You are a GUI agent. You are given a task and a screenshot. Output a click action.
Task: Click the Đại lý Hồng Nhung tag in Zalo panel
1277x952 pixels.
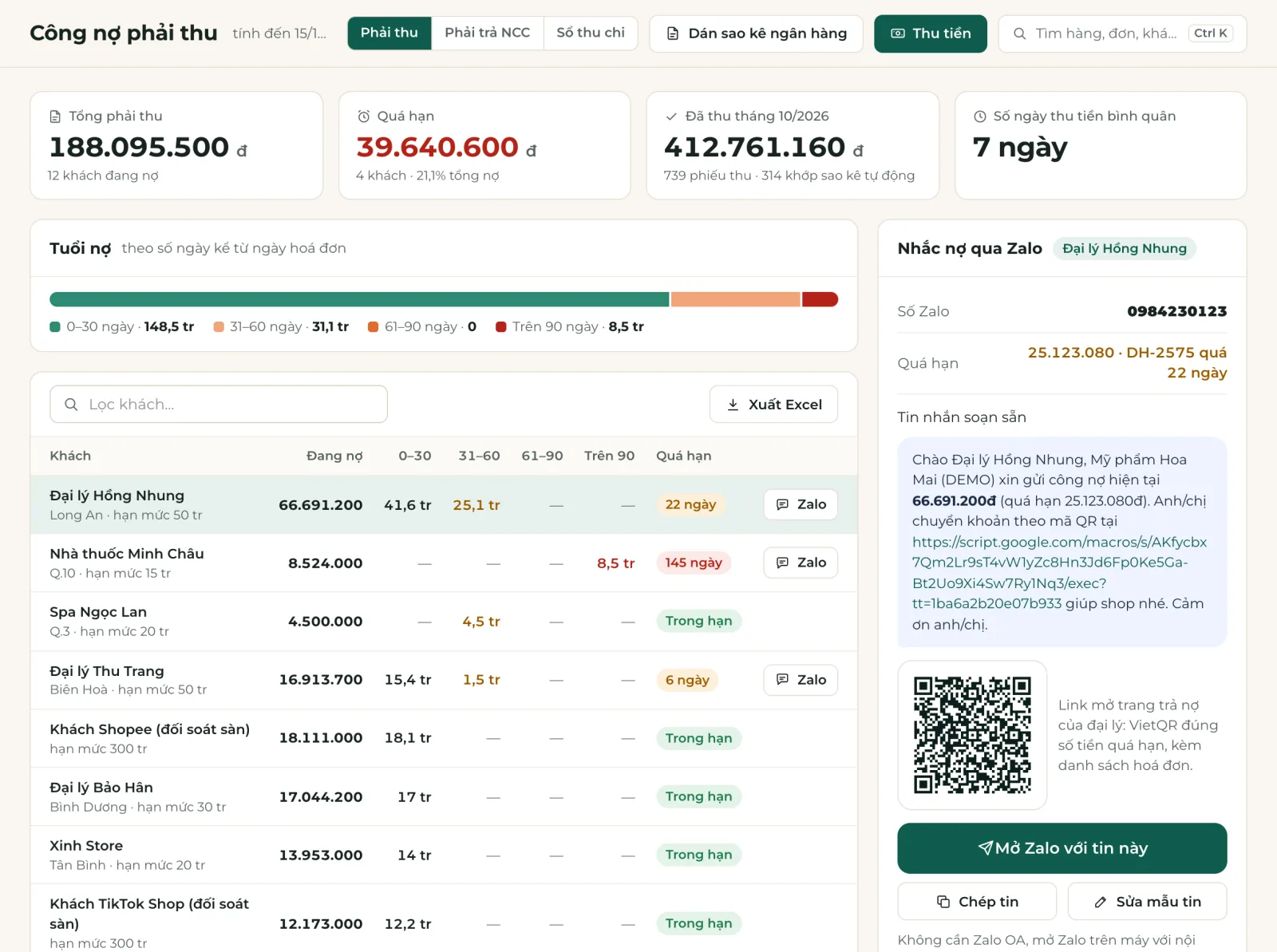1125,249
